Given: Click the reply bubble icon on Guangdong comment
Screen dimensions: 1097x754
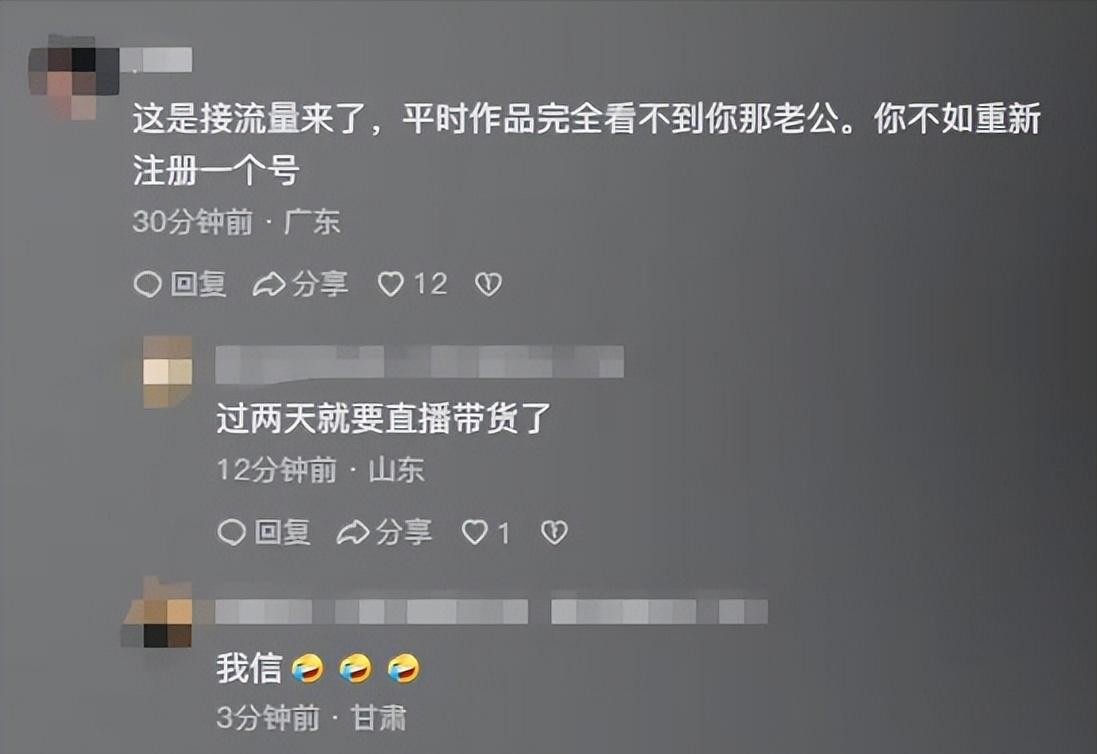Looking at the screenshot, I should click(148, 285).
